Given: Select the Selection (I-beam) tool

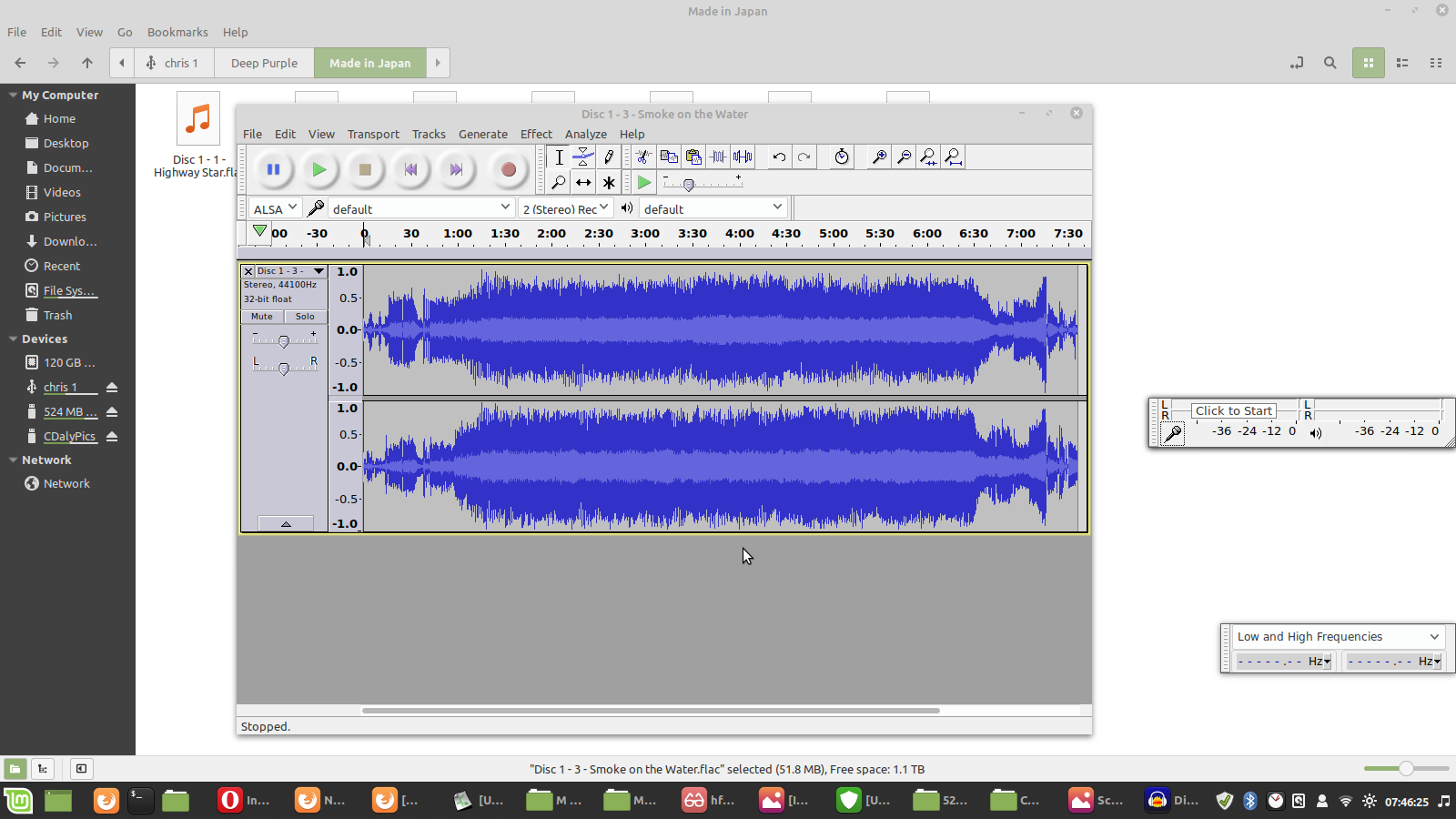Looking at the screenshot, I should coord(559,157).
